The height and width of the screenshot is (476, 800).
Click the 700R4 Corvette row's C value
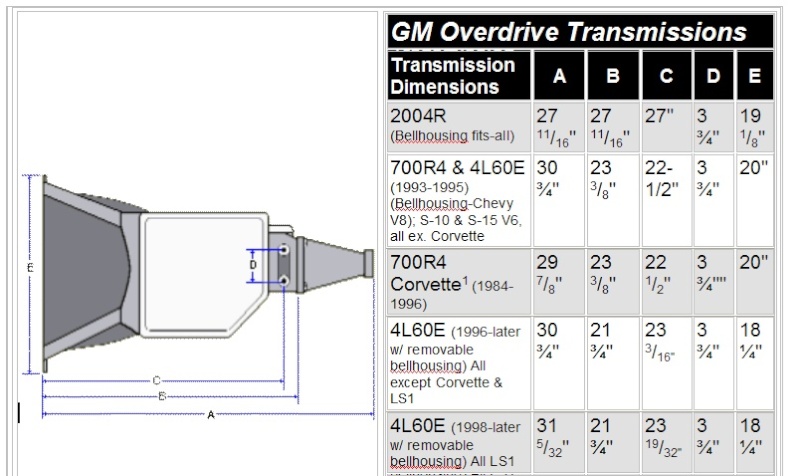pos(666,282)
